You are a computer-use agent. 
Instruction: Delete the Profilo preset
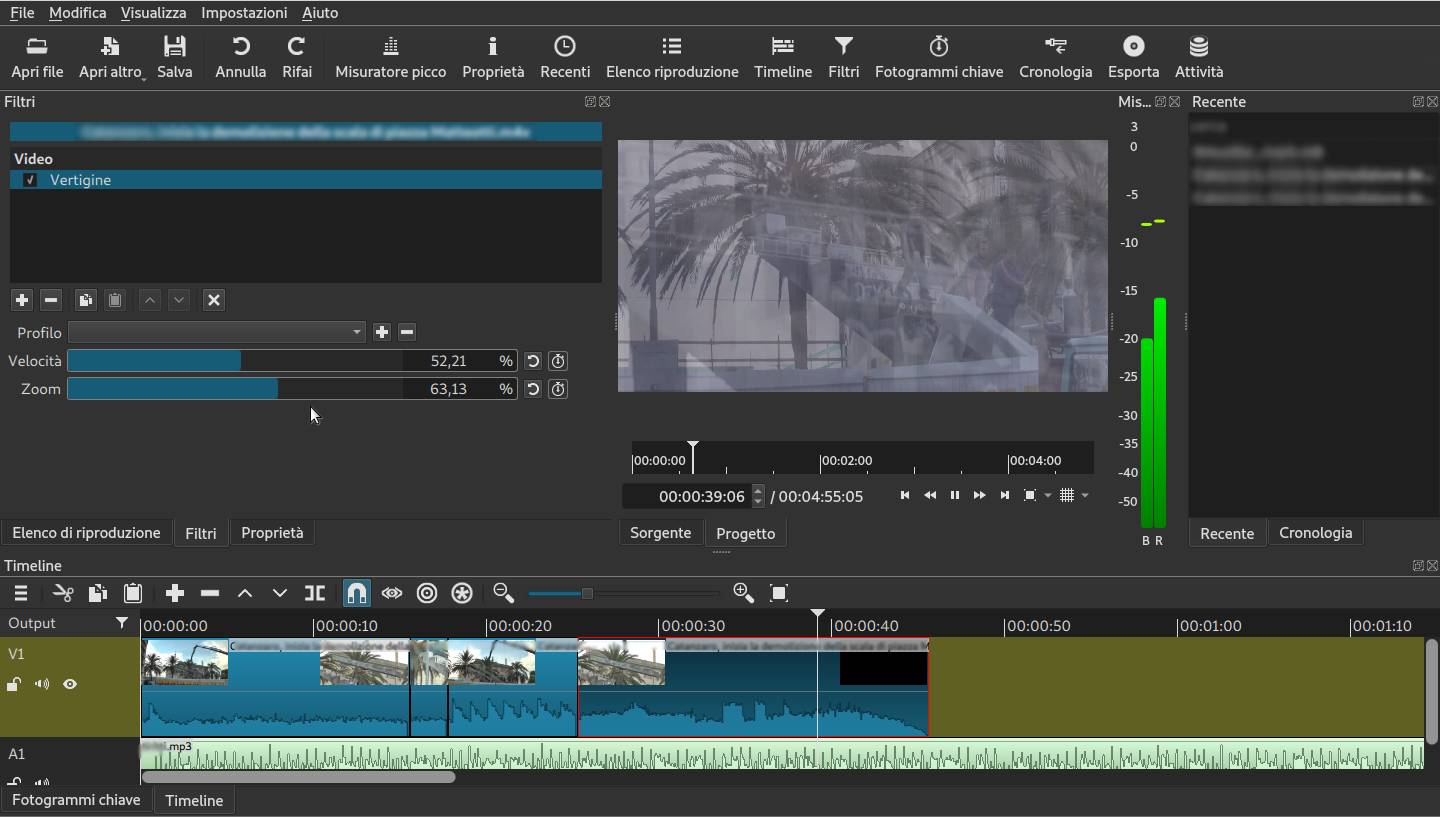[x=407, y=332]
